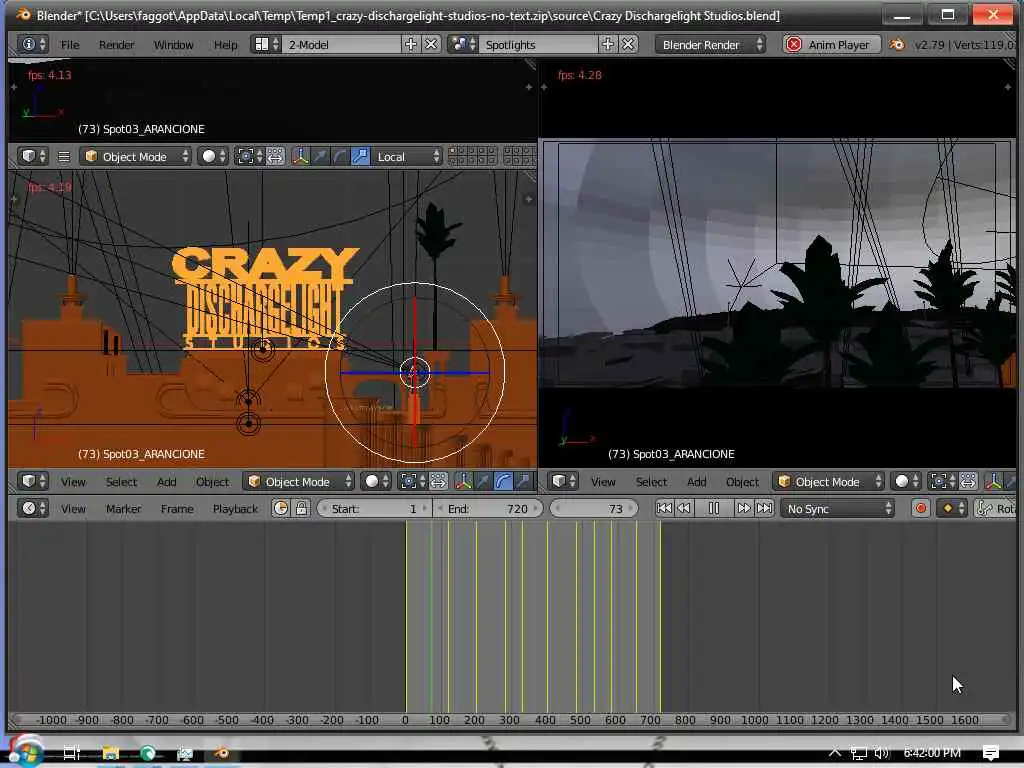
Task: Open shading selector in left viewport header
Action: [x=376, y=482]
